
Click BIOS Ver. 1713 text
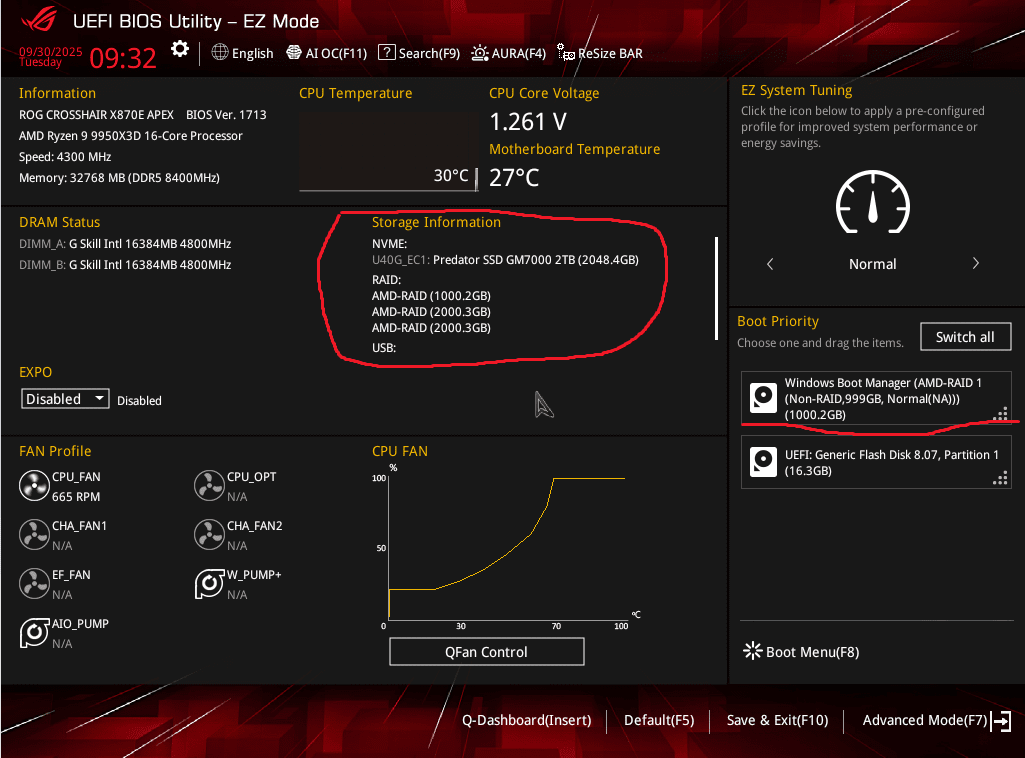(x=226, y=114)
